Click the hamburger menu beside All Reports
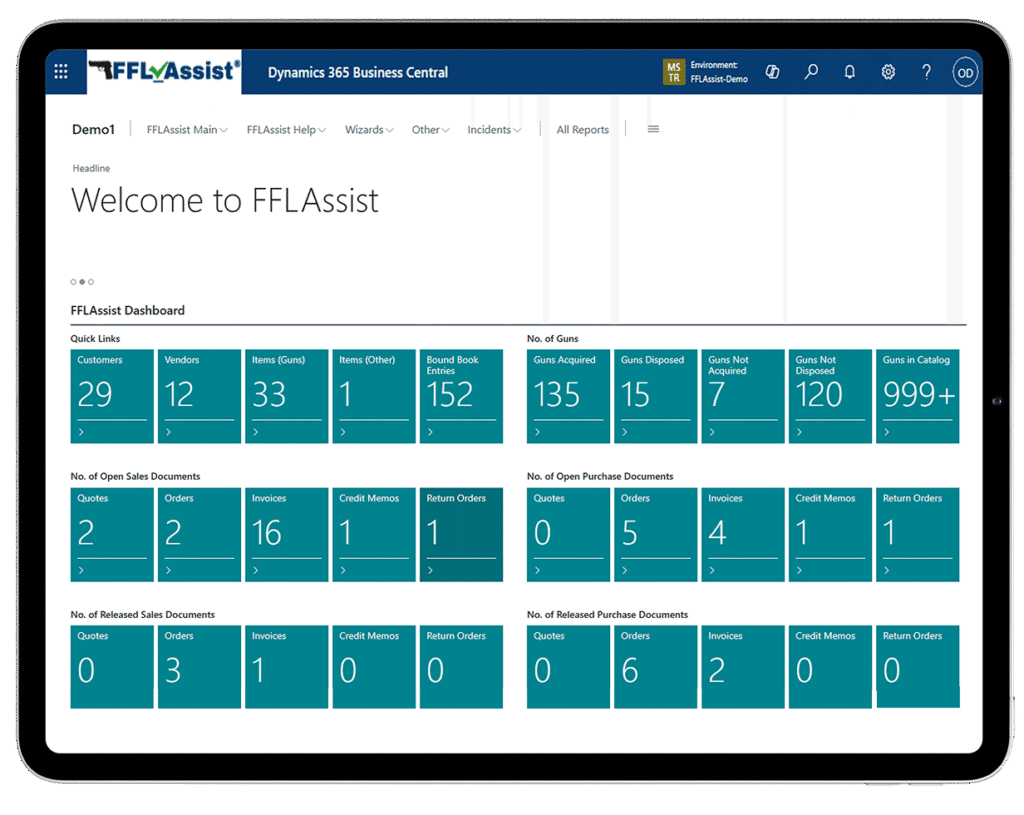This screenshot has height=815, width=1024. click(x=653, y=129)
